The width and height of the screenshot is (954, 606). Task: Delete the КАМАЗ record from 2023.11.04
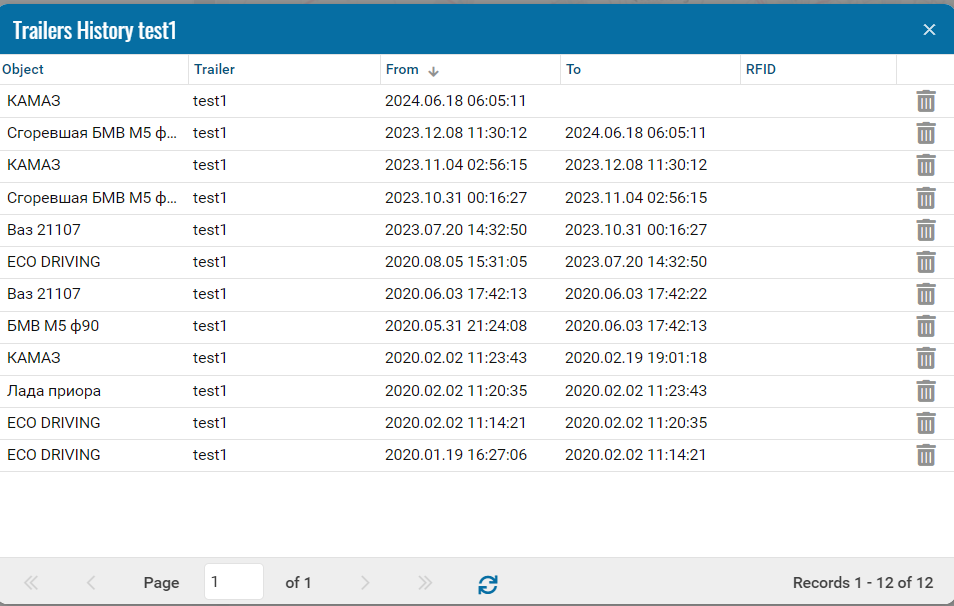[926, 165]
